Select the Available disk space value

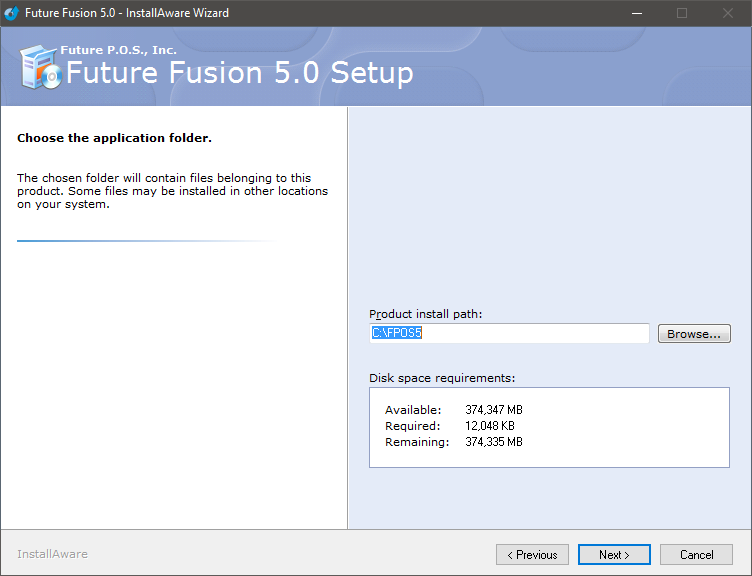[x=493, y=410]
